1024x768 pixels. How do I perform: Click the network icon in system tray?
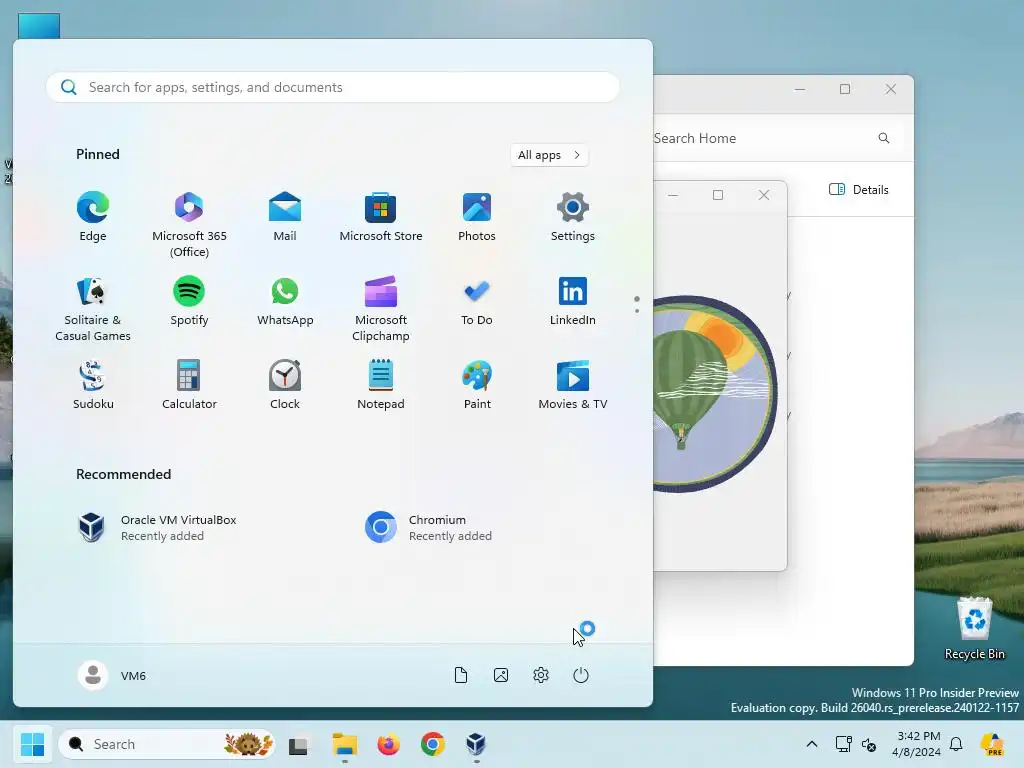pos(843,744)
